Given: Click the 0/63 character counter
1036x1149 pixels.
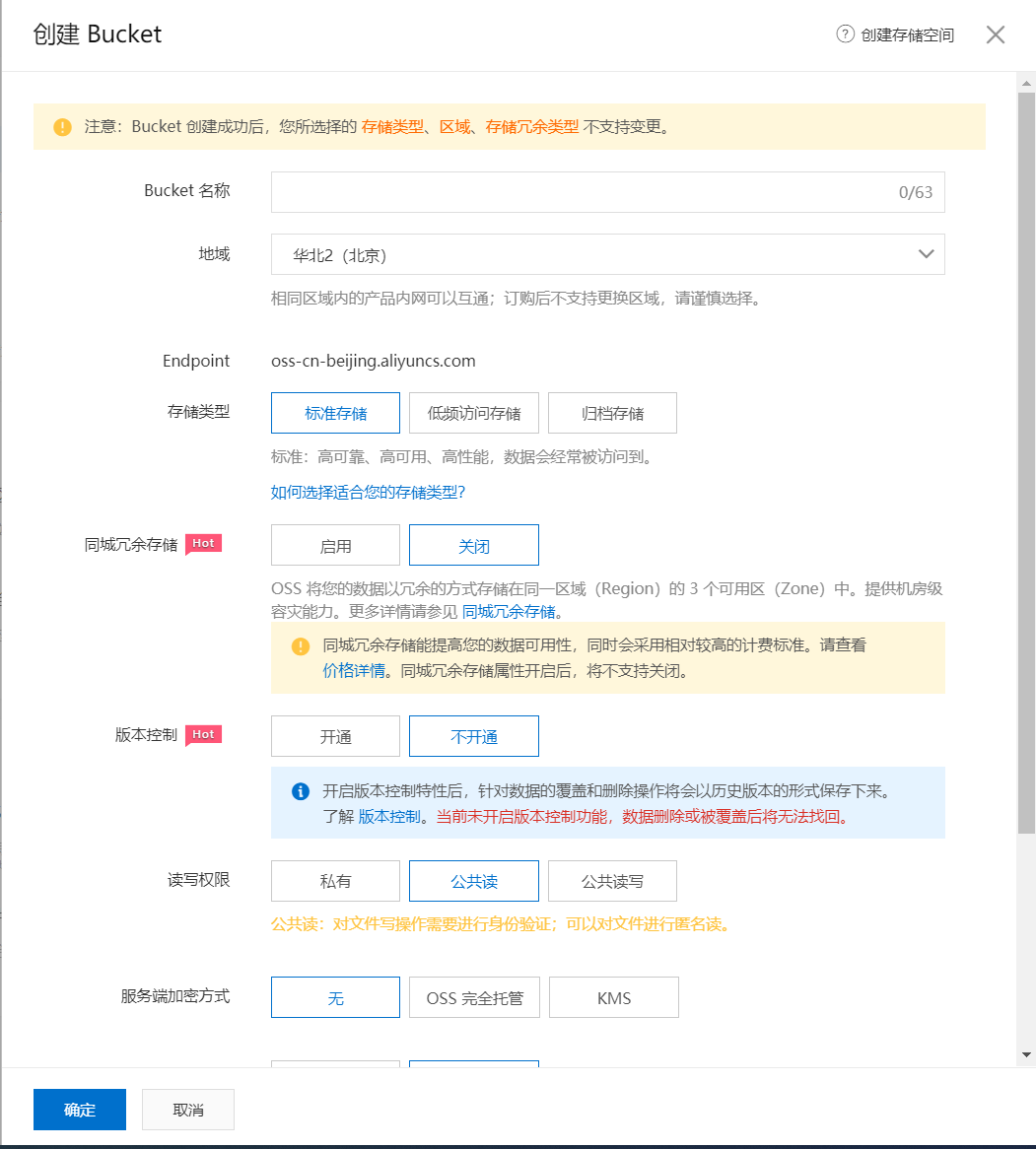Looking at the screenshot, I should click(x=916, y=193).
